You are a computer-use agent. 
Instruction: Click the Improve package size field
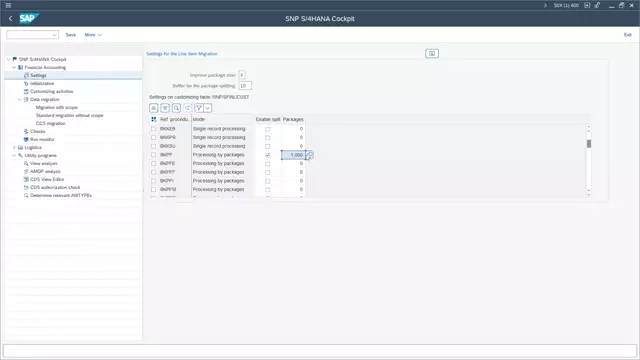click(242, 75)
